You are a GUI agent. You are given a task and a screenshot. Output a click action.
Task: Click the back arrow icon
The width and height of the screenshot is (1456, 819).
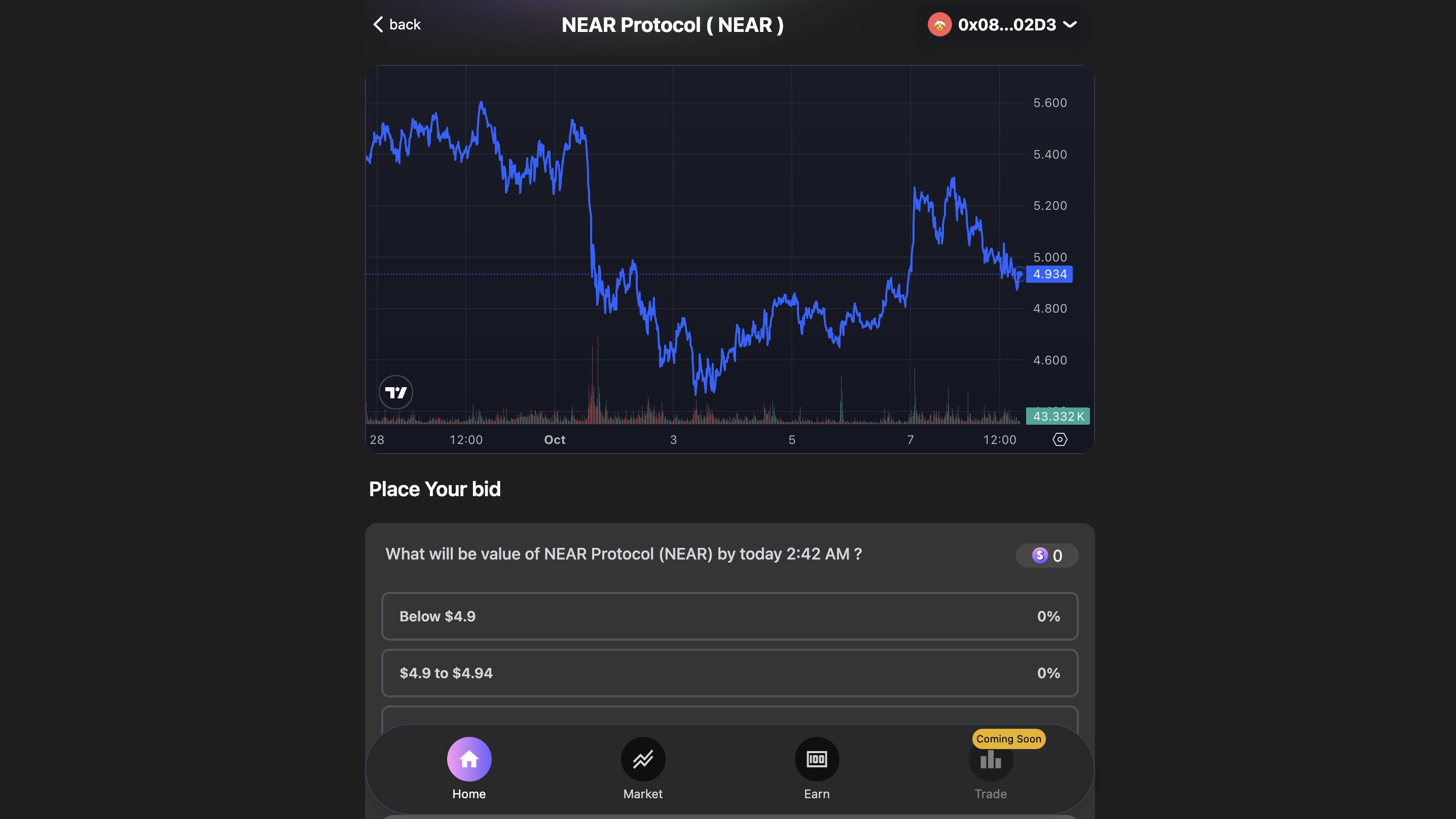click(378, 24)
